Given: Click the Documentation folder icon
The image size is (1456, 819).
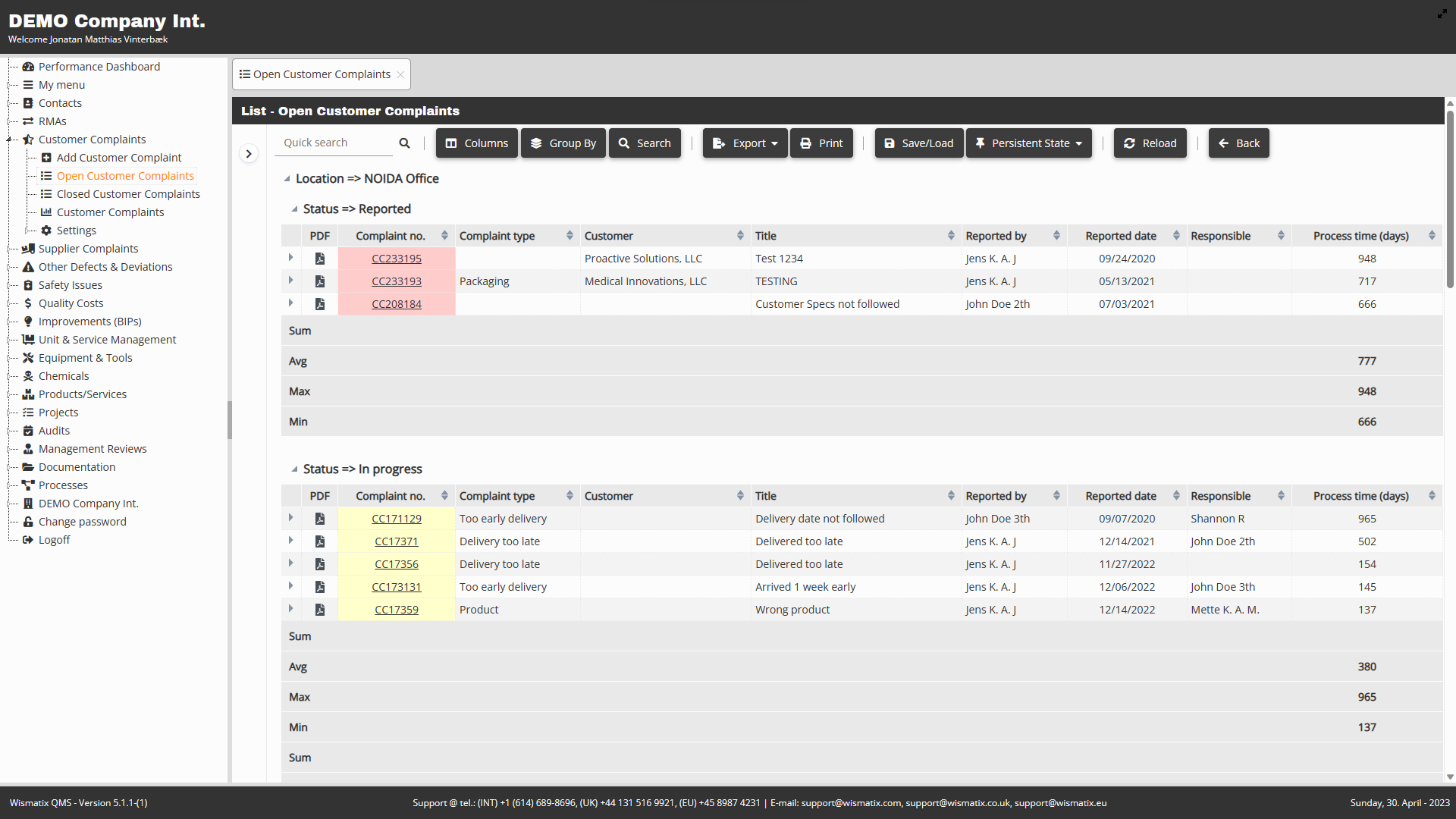Looking at the screenshot, I should click(x=28, y=467).
